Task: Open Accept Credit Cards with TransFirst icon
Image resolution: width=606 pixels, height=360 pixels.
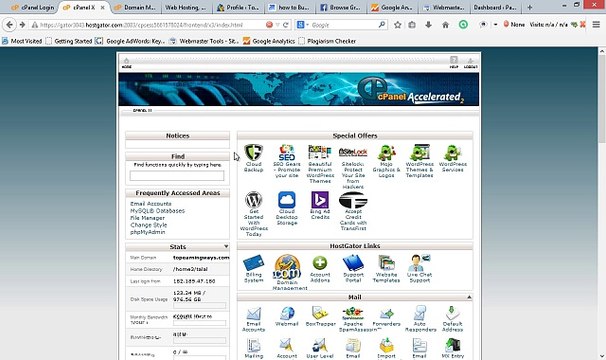Action: 353,200
